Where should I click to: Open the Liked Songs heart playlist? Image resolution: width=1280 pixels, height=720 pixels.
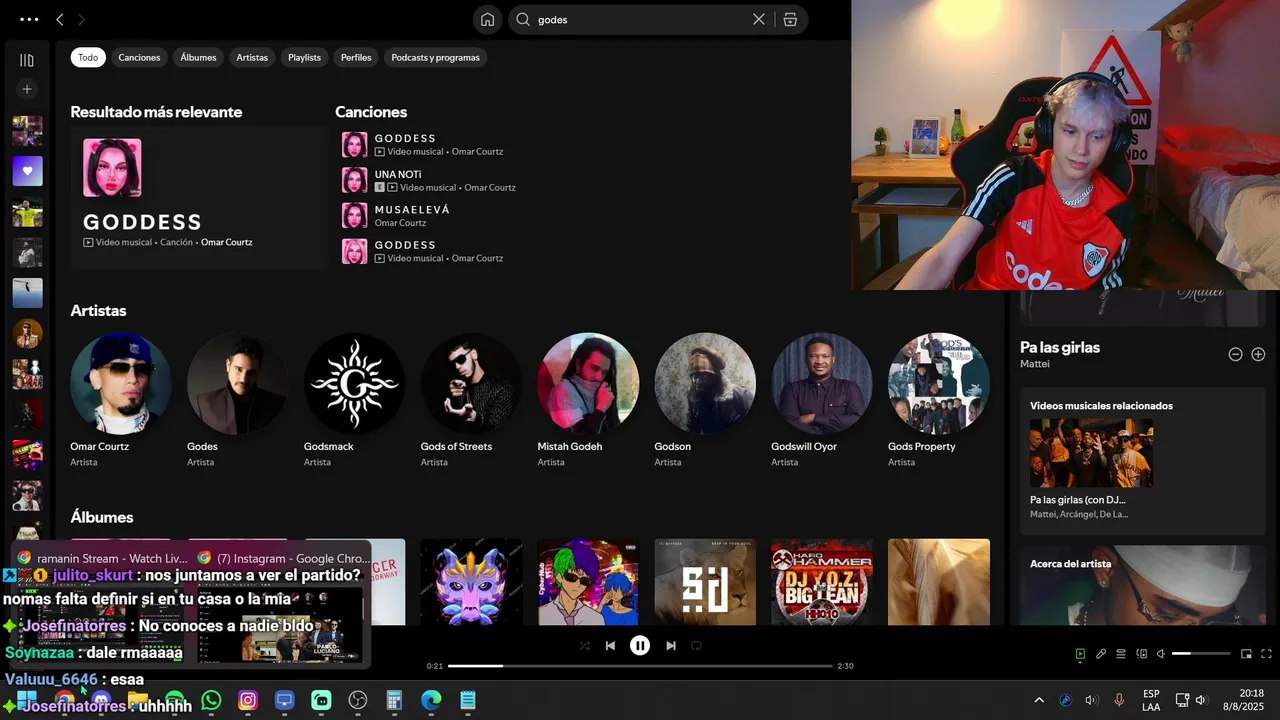[x=27, y=171]
